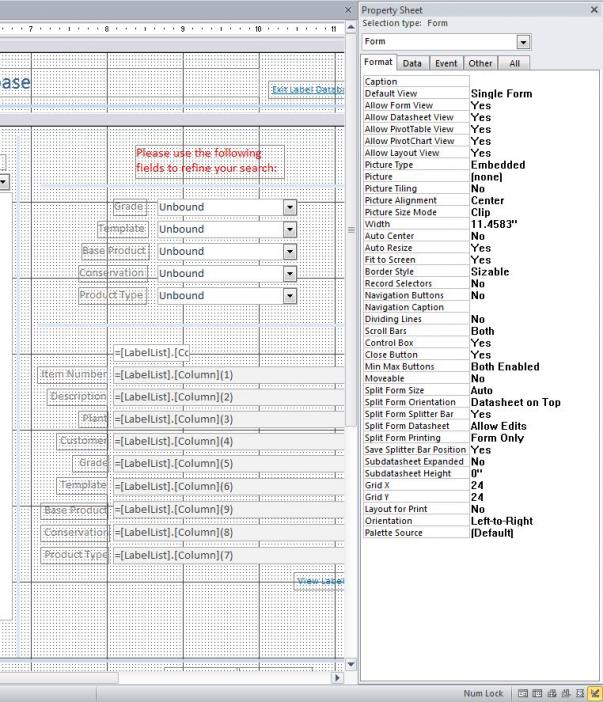Click Min Max Buttons value Both Enabled
603x702 pixels.
[505, 367]
